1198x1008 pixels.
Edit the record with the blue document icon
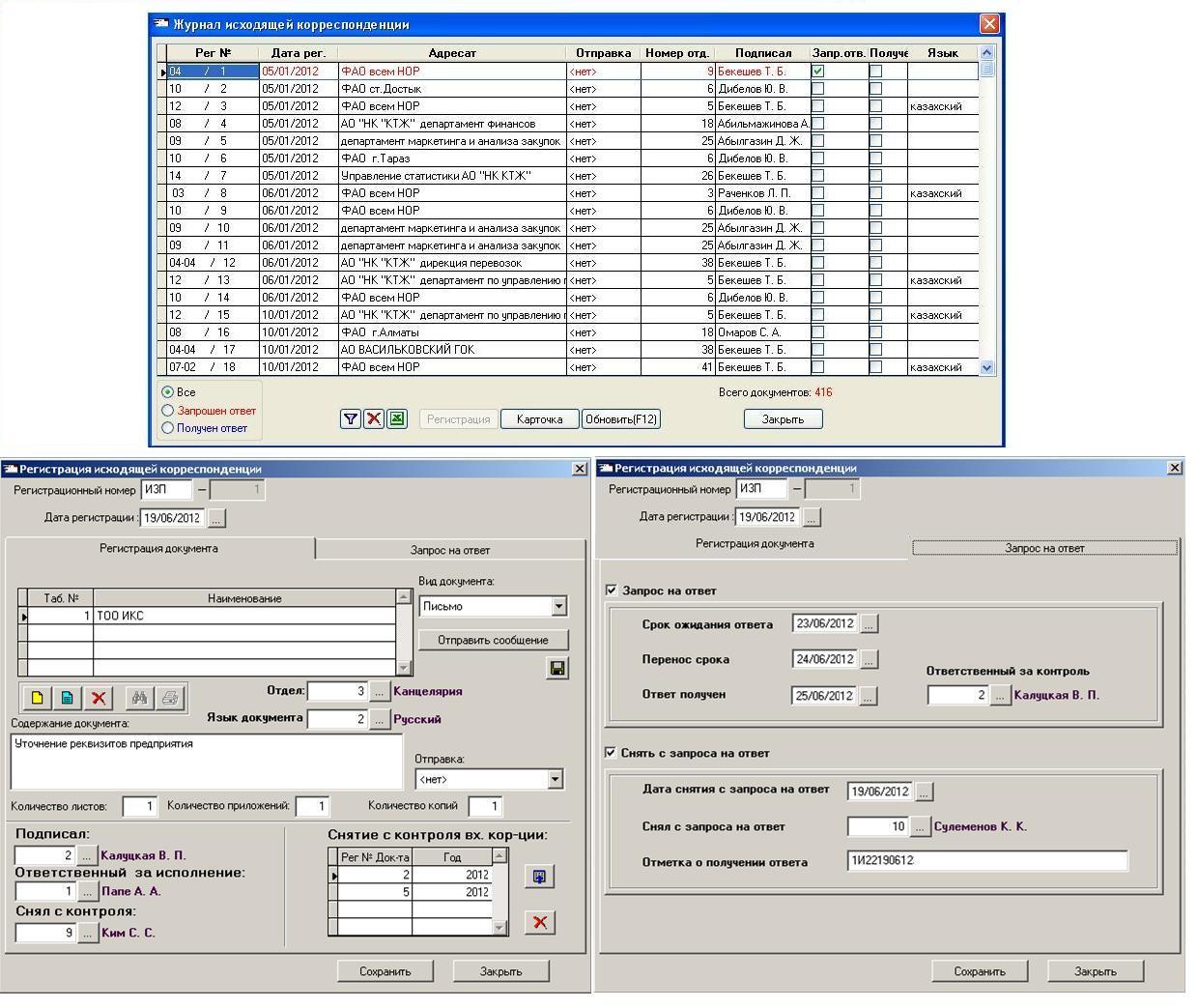point(67,698)
